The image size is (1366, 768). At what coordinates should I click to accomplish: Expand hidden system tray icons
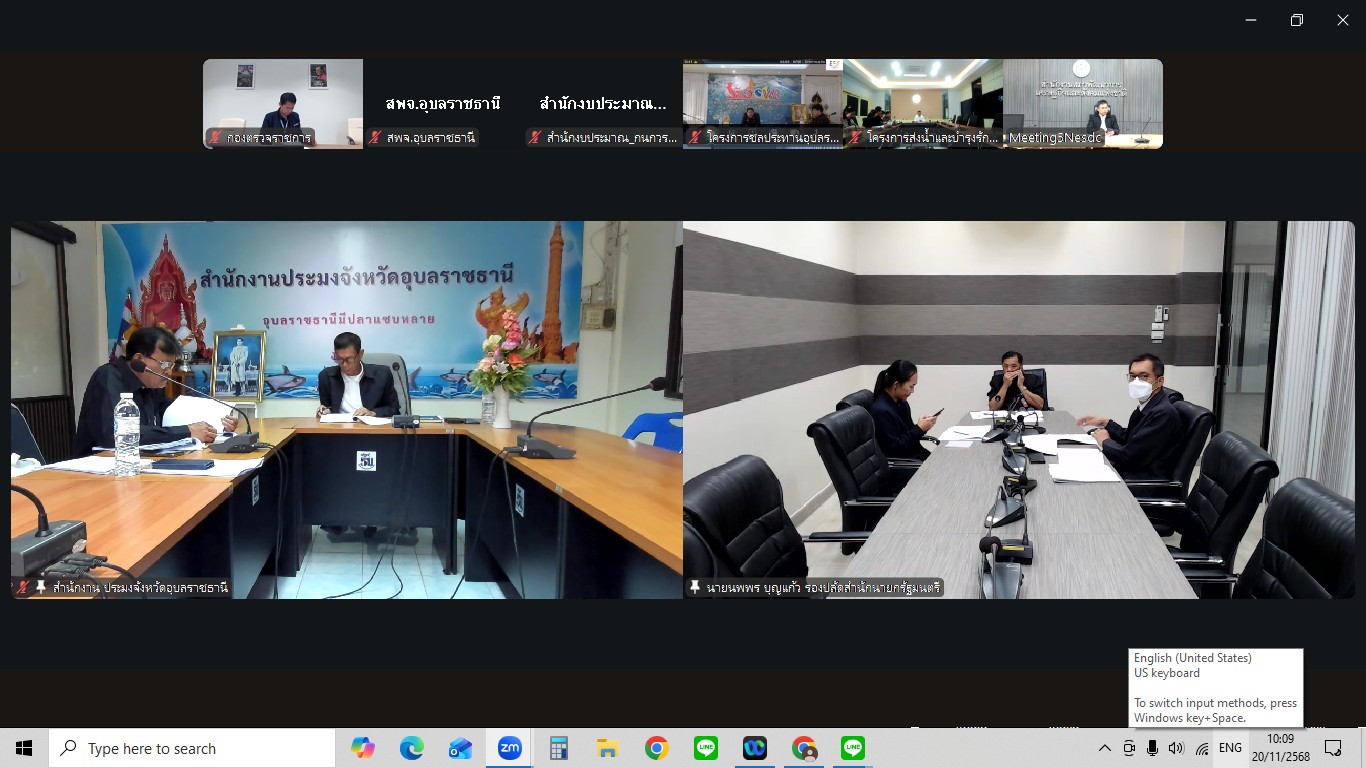point(1104,748)
